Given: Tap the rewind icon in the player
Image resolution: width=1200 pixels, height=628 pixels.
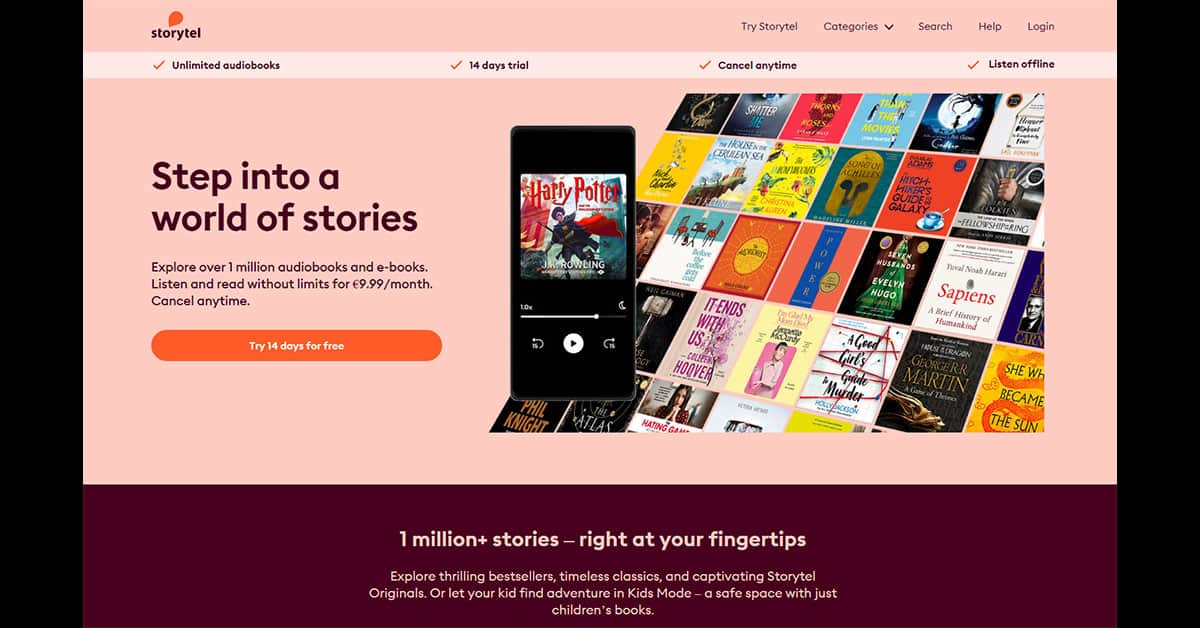Looking at the screenshot, I should click(x=537, y=344).
